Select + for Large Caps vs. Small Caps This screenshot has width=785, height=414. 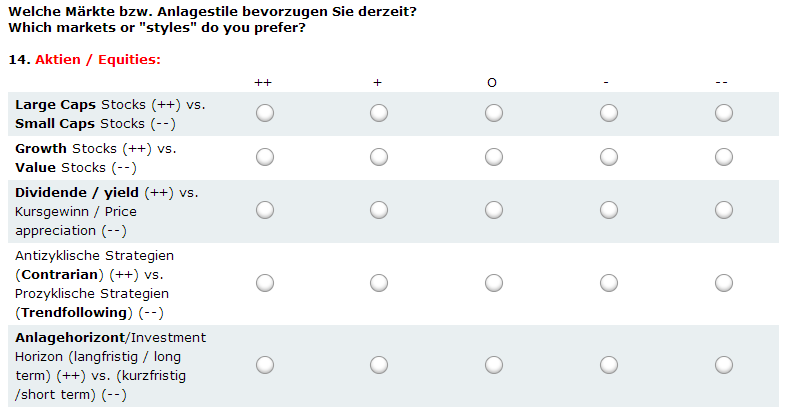pyautogui.click(x=379, y=113)
